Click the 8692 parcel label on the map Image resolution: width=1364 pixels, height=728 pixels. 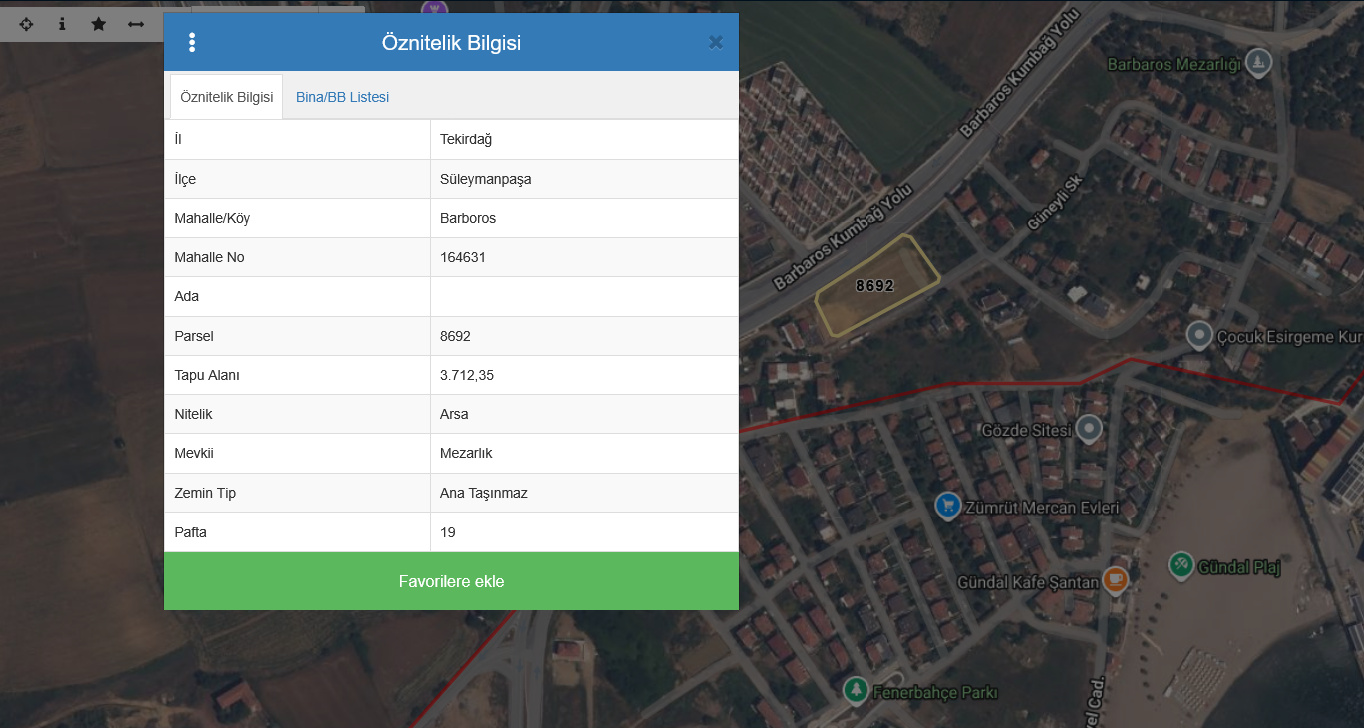click(875, 286)
